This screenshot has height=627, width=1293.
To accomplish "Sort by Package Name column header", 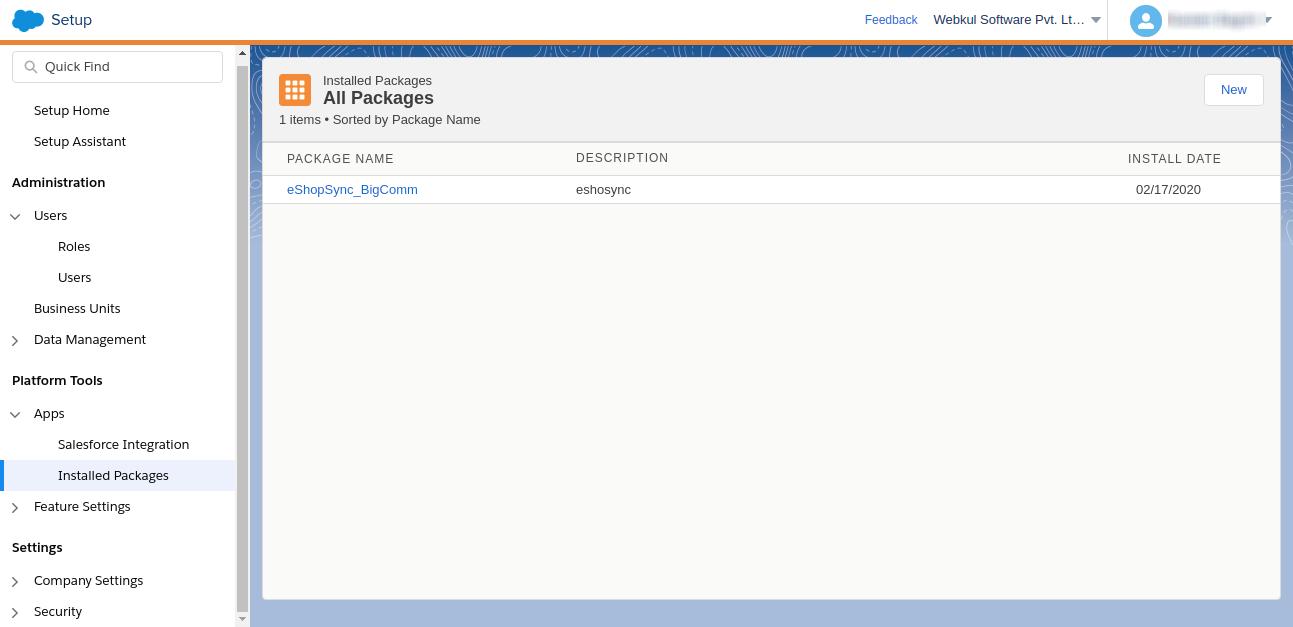I will click(x=340, y=159).
